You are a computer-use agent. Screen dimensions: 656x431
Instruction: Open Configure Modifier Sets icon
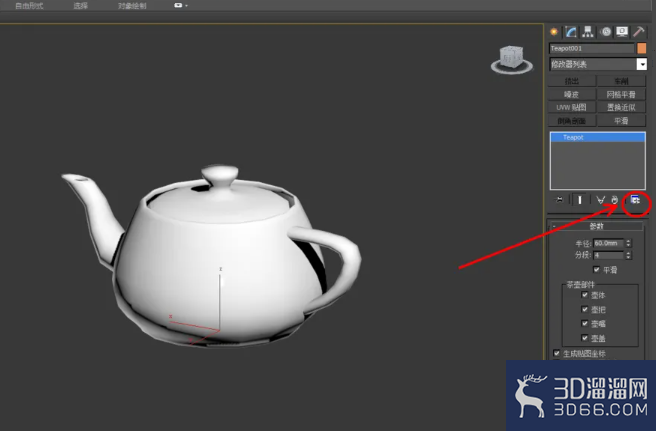(x=636, y=200)
